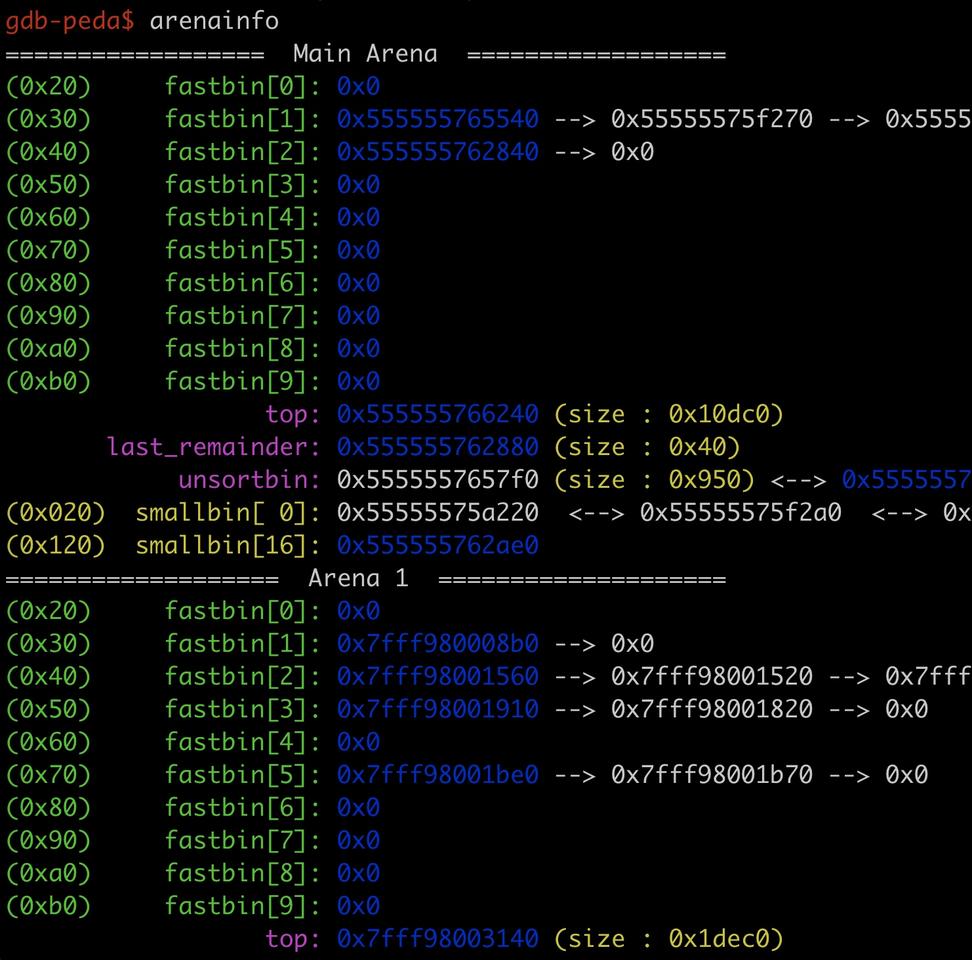Select unsortbin address 0x5555557657f0

438,480
